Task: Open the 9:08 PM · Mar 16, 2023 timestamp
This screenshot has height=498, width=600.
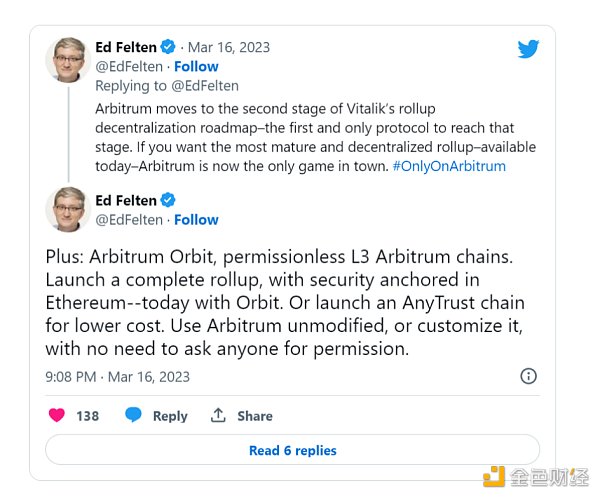Action: tap(117, 377)
